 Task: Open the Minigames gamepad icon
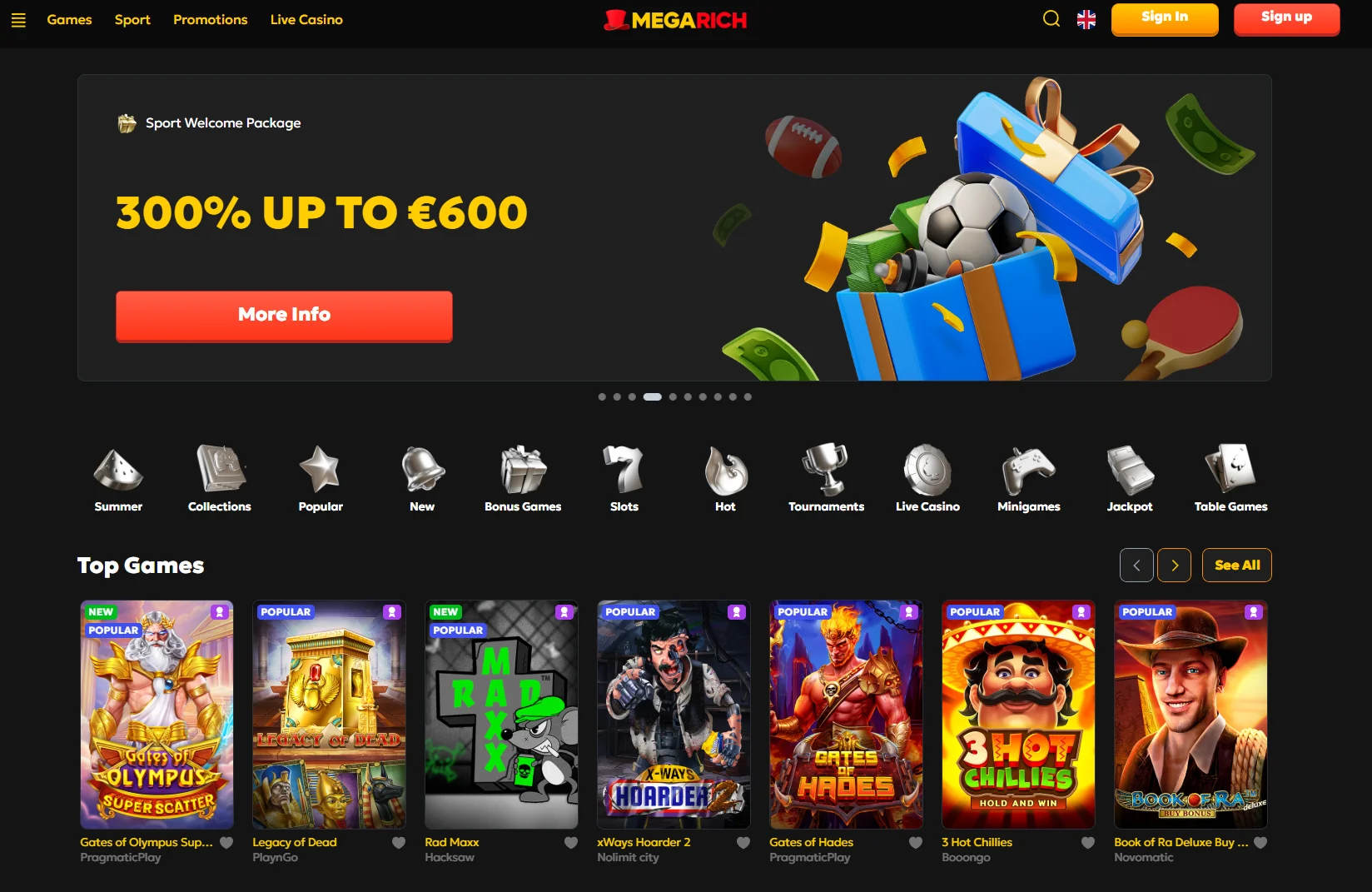tap(1028, 471)
